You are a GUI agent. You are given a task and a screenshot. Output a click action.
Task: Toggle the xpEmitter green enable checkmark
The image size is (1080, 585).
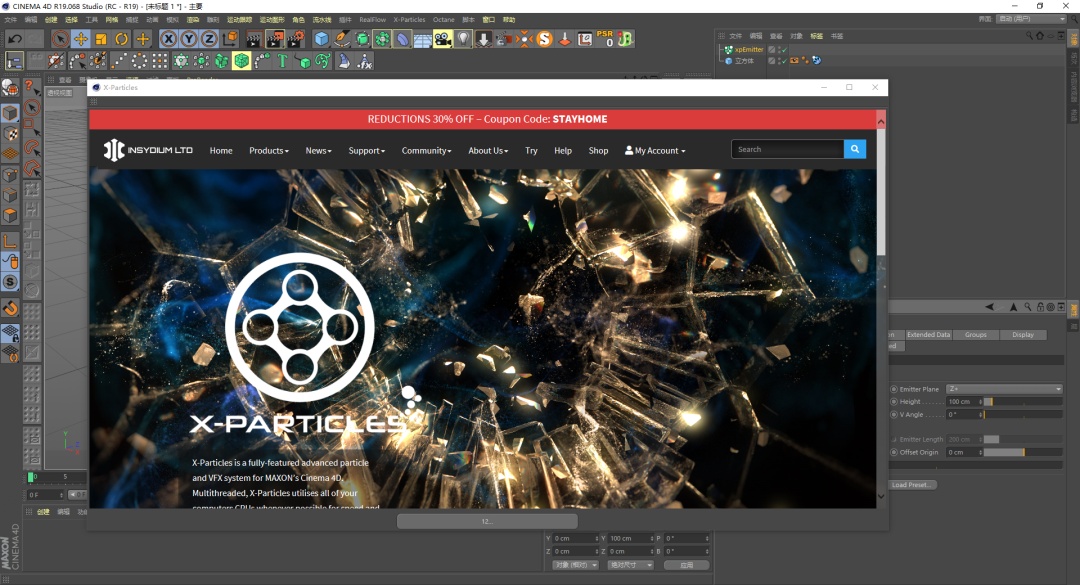[x=783, y=49]
